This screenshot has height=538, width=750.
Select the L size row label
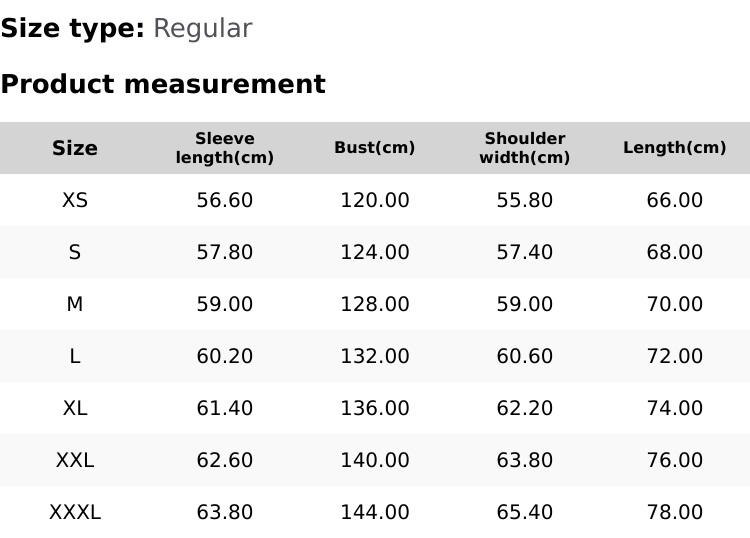75,356
